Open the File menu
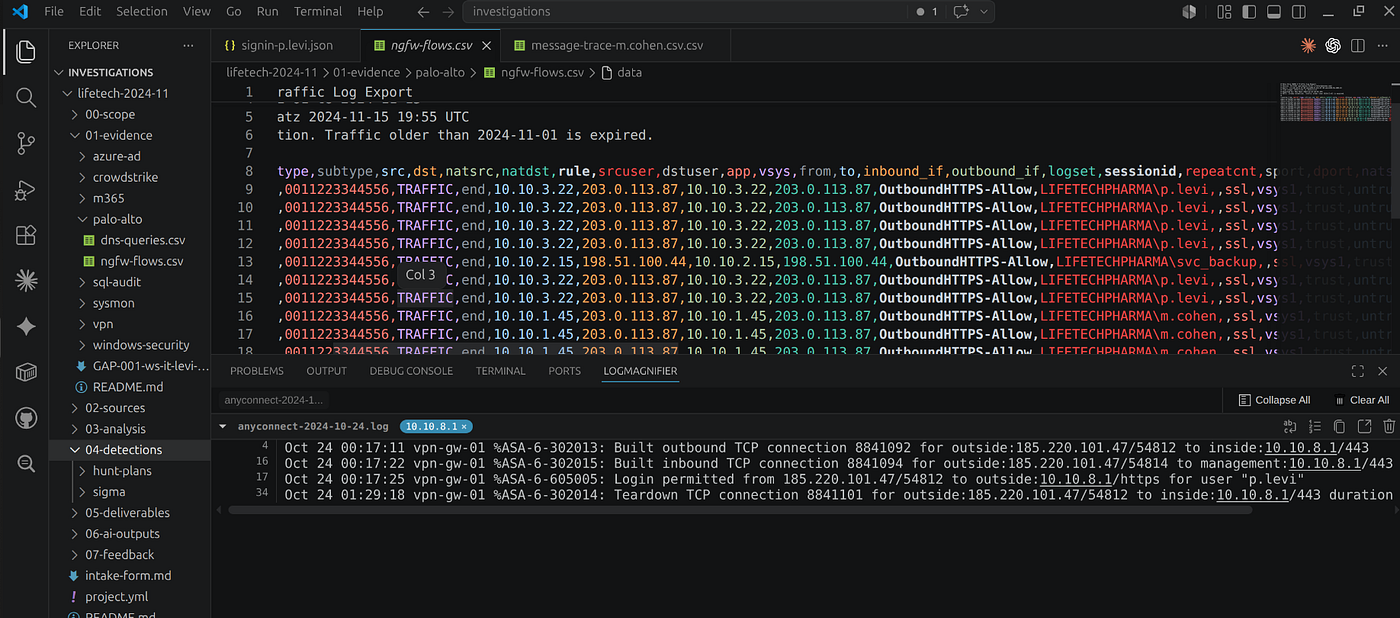The width and height of the screenshot is (1400, 618). [x=54, y=11]
